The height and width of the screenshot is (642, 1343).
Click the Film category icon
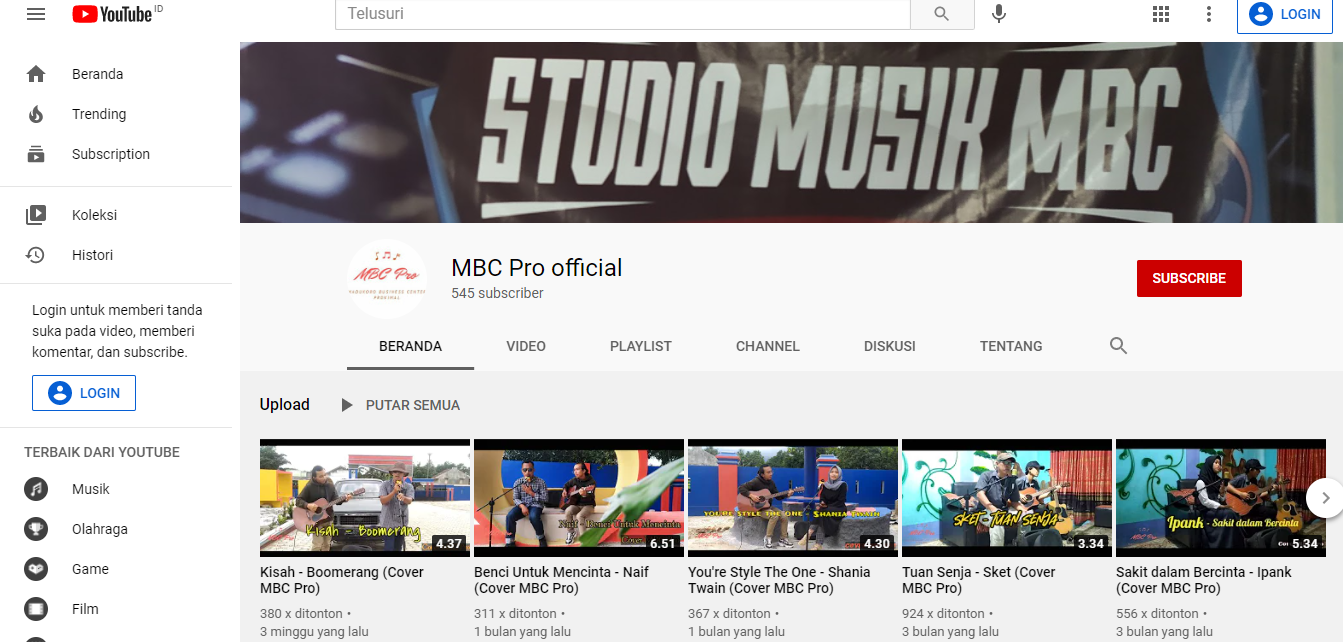(36, 609)
